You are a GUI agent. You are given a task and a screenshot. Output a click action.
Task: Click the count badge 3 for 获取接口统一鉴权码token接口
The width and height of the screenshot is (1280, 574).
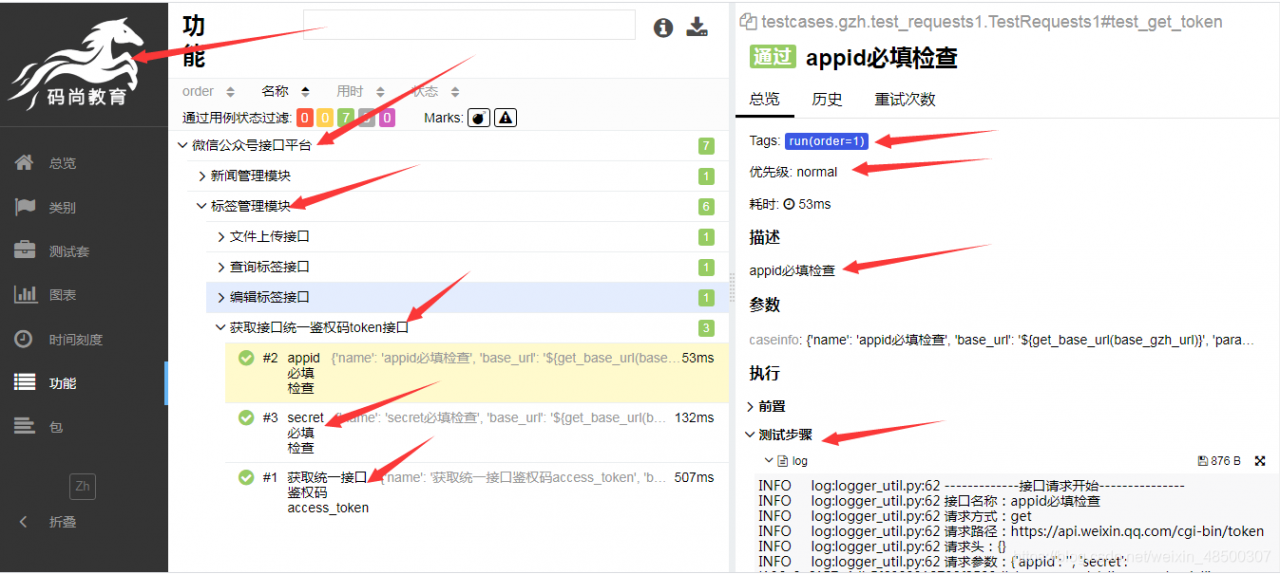pos(706,328)
